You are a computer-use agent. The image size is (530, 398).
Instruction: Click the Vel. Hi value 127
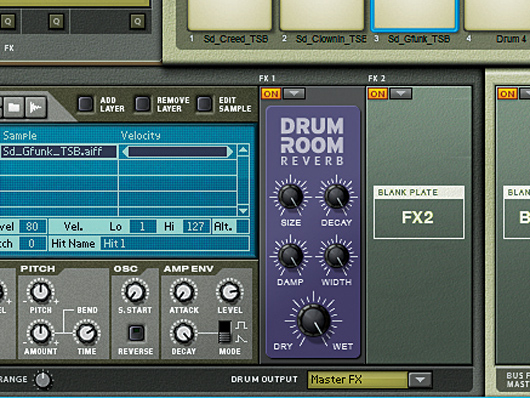click(196, 227)
